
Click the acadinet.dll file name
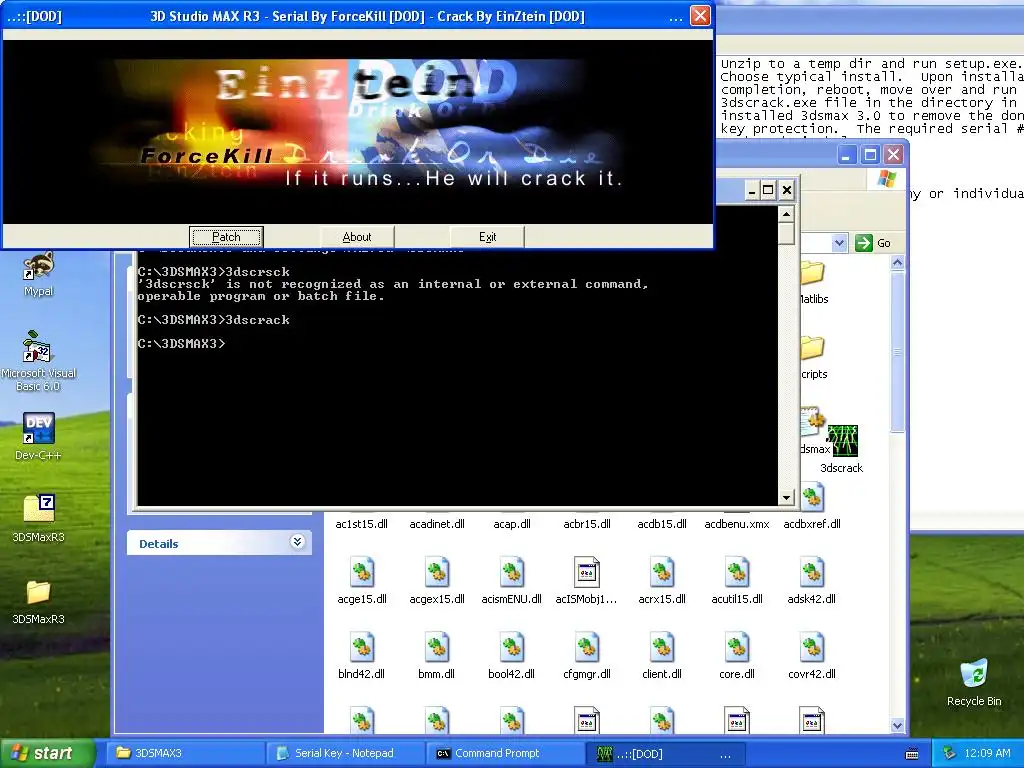(x=437, y=524)
